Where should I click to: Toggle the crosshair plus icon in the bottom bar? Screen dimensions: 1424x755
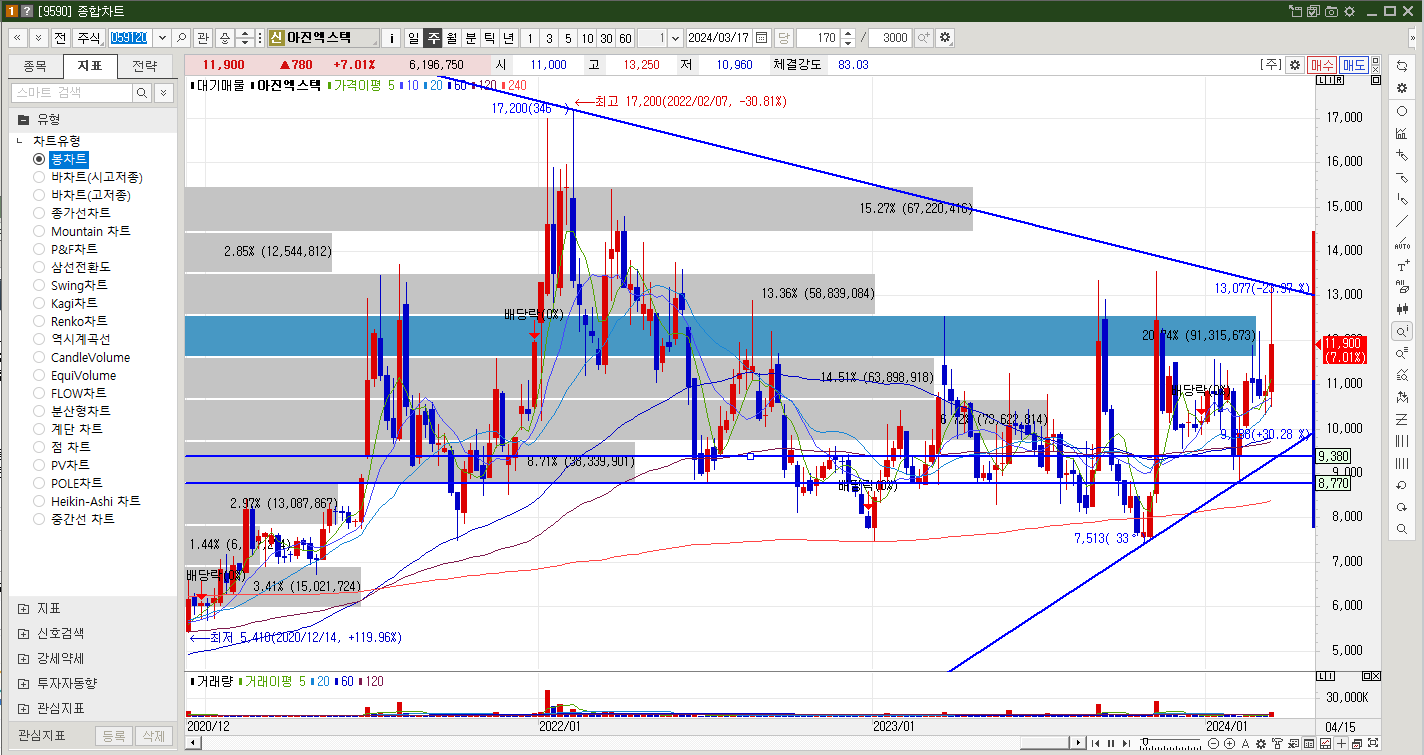pyautogui.click(x=1340, y=743)
